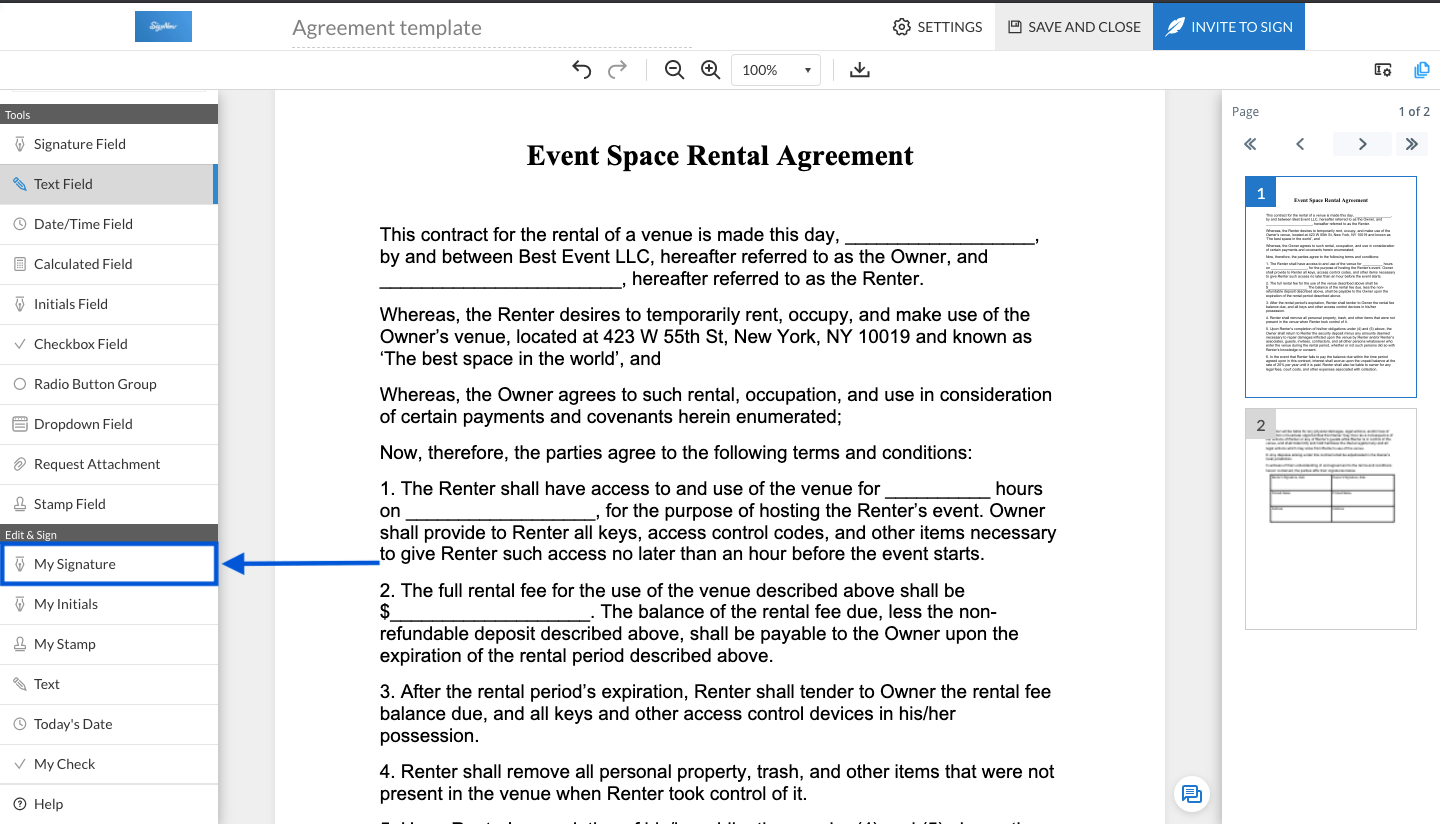Skip to the last page with double-chevron
Viewport: 1440px width, 824px height.
click(1412, 144)
